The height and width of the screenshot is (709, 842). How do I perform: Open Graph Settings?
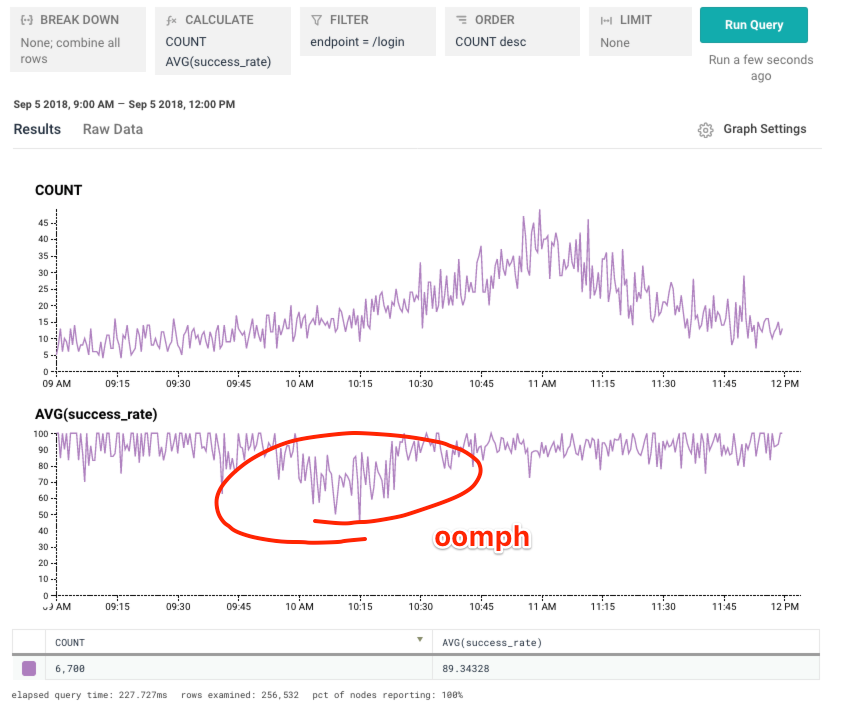point(752,129)
